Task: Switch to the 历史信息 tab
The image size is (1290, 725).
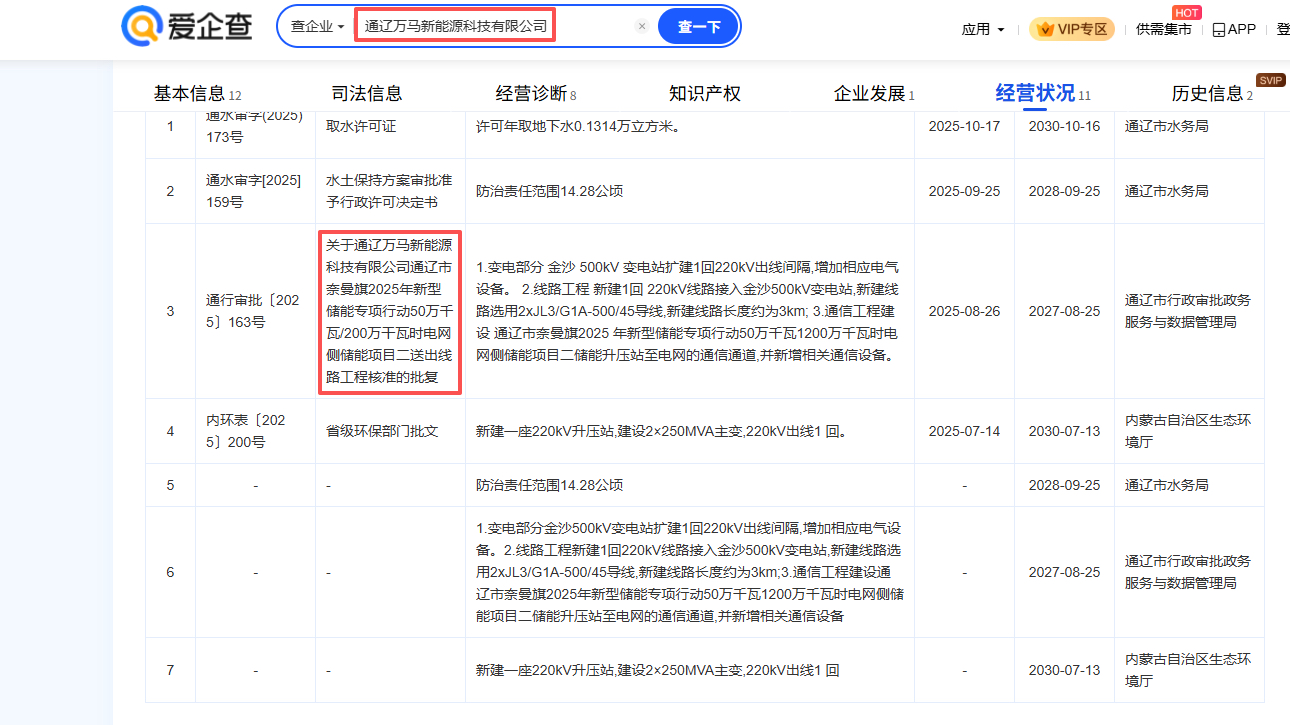Action: point(1212,94)
